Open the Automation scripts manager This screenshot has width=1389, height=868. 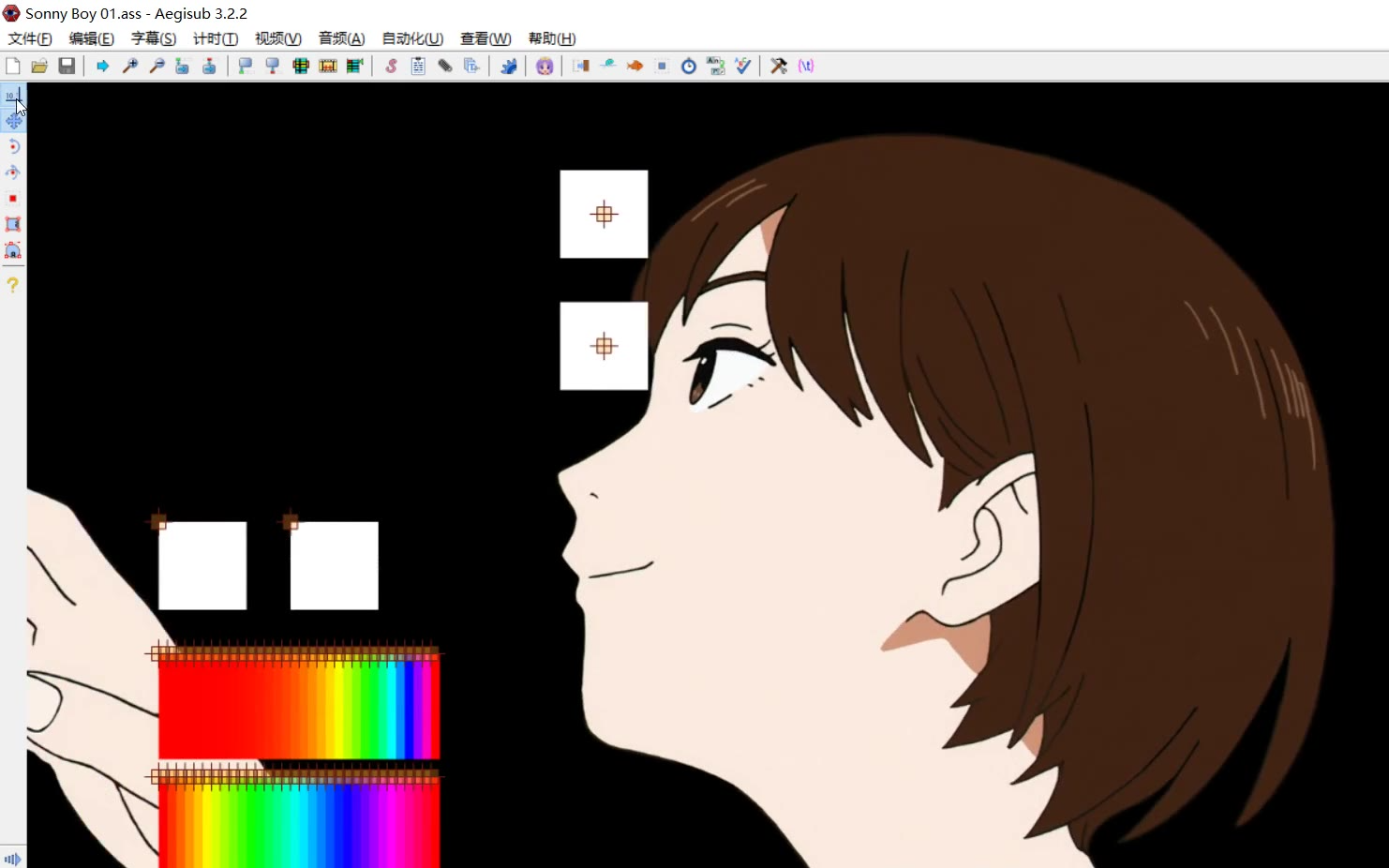pos(508,66)
